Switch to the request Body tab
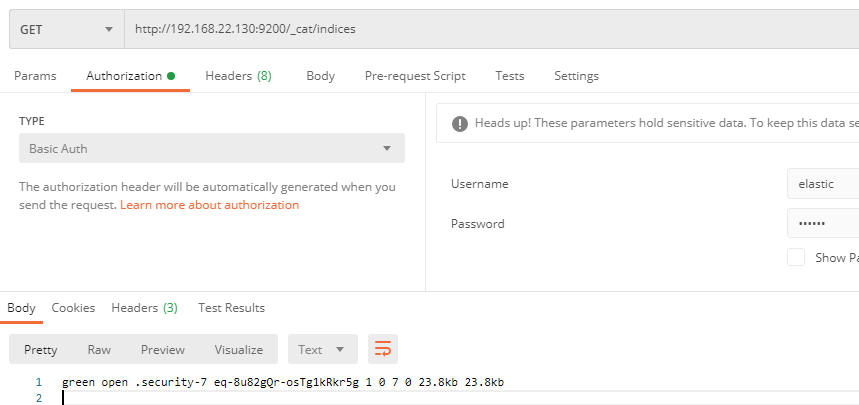The height and width of the screenshot is (405, 859). pyautogui.click(x=320, y=76)
